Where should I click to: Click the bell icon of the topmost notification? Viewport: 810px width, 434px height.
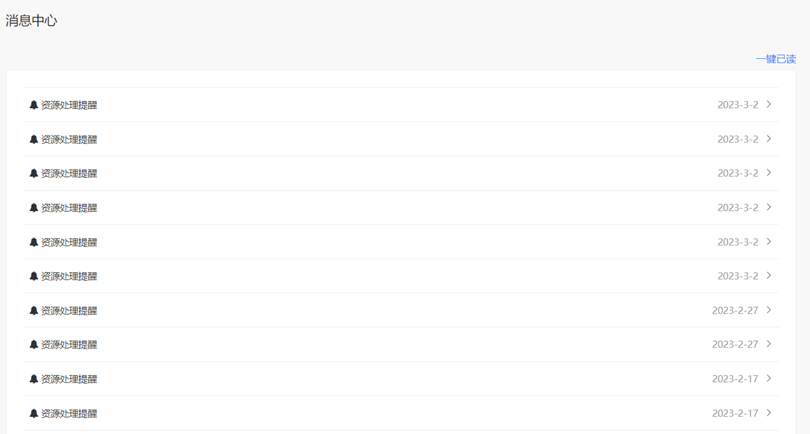tap(34, 105)
